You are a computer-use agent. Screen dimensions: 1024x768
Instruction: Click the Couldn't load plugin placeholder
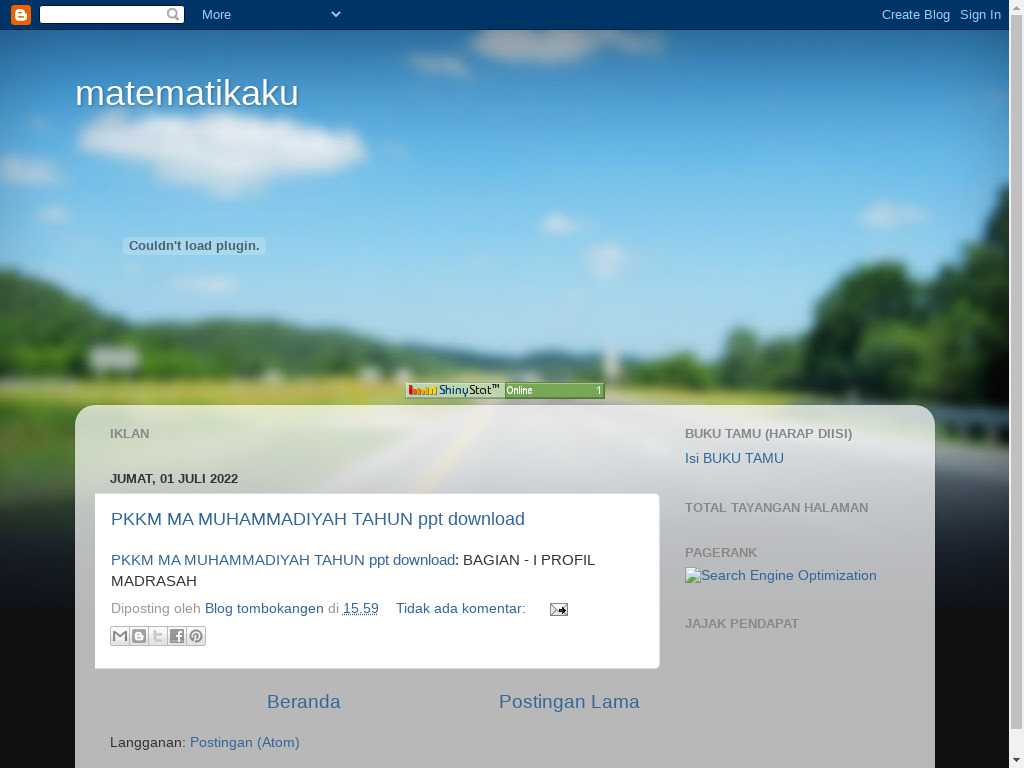[x=194, y=246]
